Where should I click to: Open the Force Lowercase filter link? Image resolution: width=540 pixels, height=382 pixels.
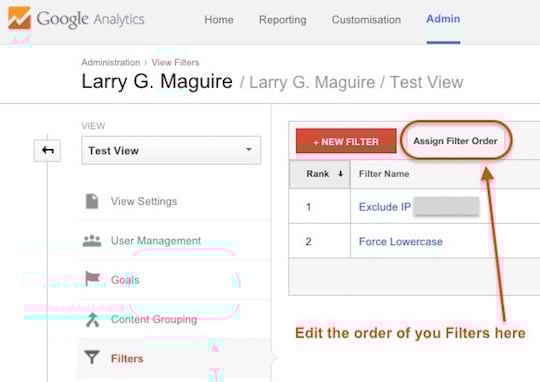pyautogui.click(x=401, y=241)
